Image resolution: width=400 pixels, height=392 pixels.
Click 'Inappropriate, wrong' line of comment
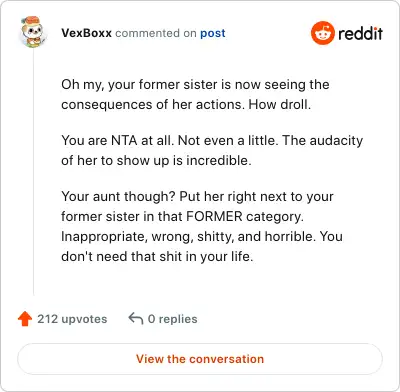coord(202,237)
